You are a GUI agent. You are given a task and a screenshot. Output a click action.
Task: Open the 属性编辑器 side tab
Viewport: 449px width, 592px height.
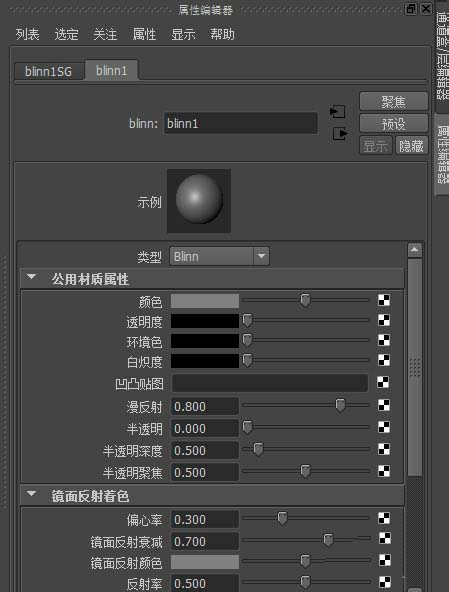[442, 155]
